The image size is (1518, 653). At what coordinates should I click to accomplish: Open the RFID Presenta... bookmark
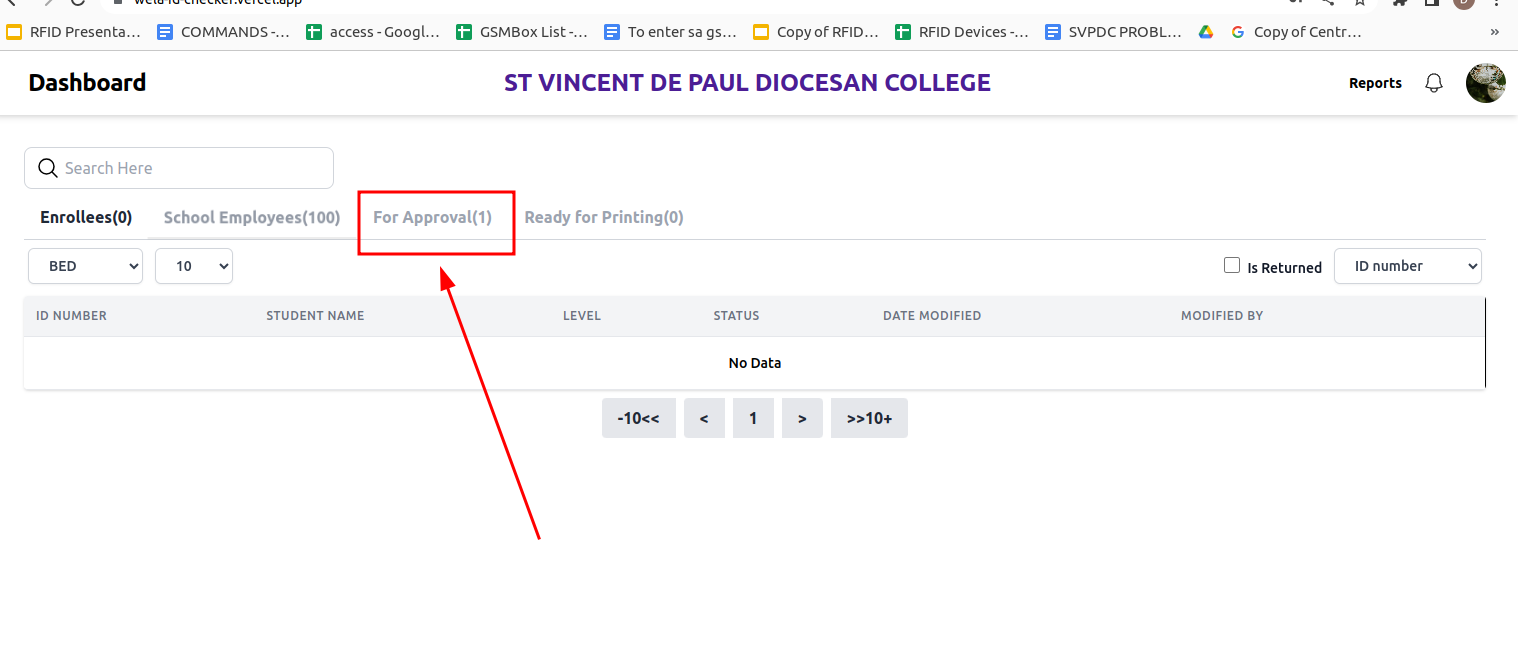(74, 32)
